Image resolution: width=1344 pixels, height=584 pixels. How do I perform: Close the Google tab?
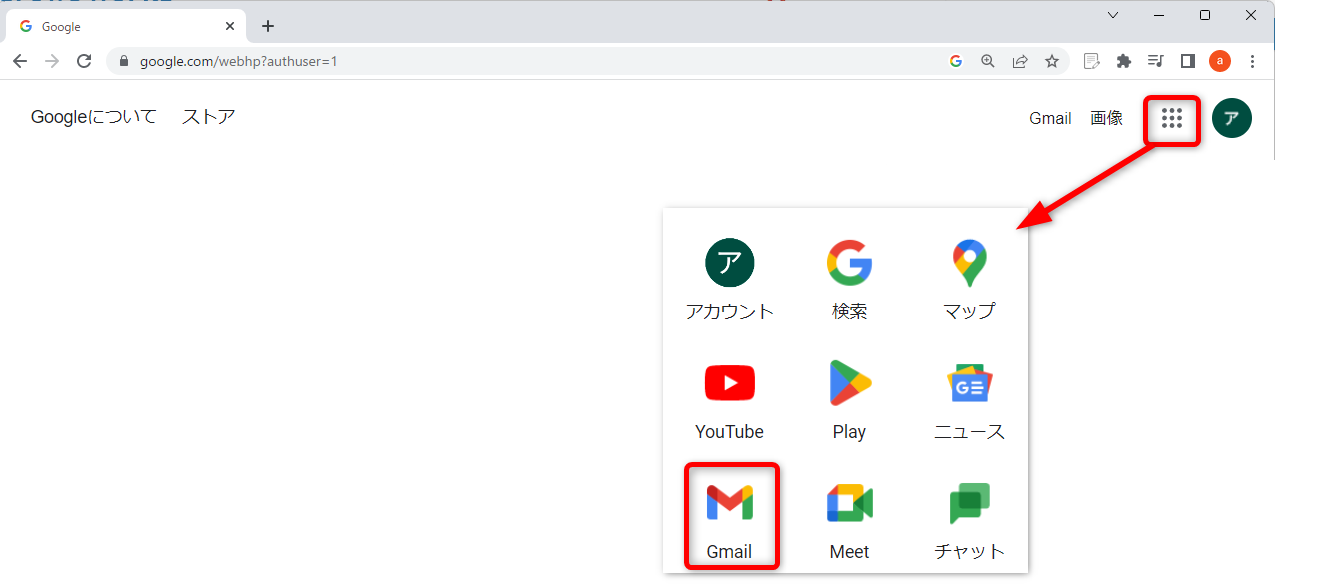point(230,27)
